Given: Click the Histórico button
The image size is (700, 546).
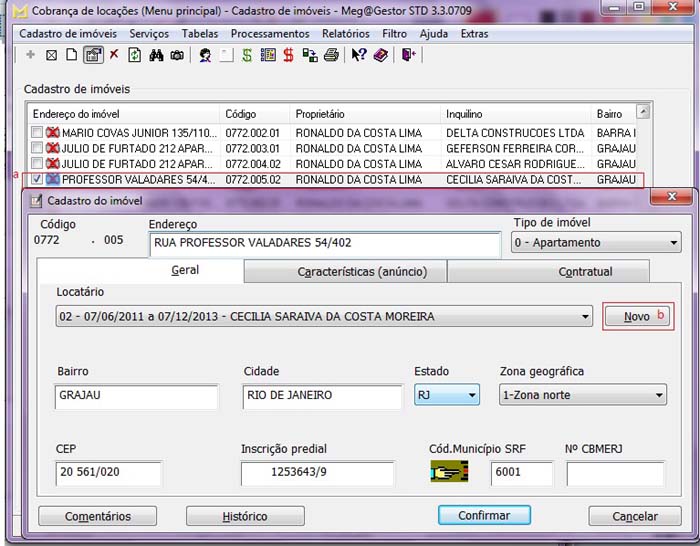Looking at the screenshot, I should click(x=245, y=516).
